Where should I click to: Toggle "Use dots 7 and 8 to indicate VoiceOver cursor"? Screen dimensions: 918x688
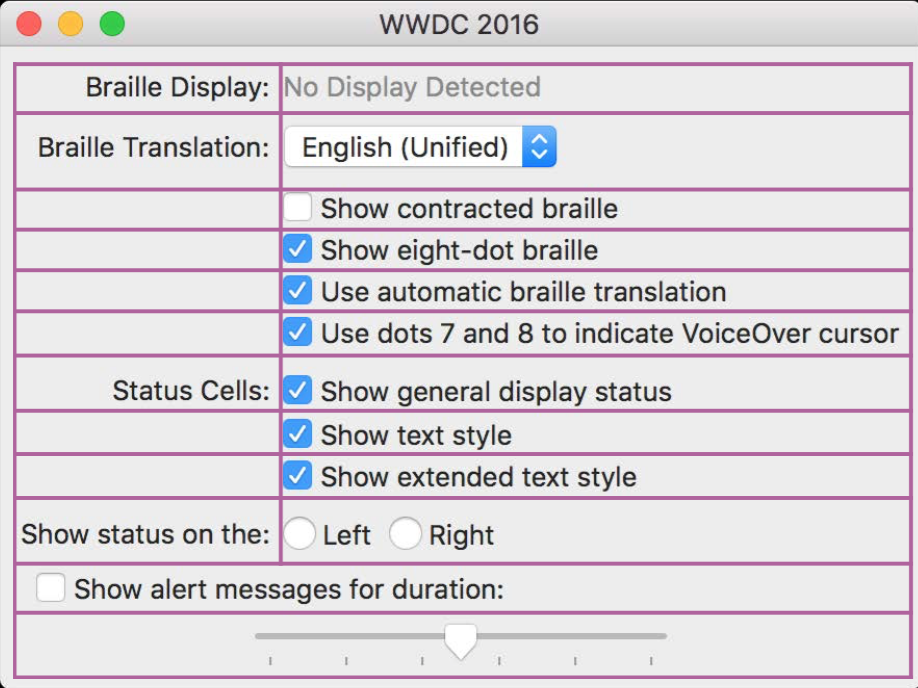[x=297, y=331]
